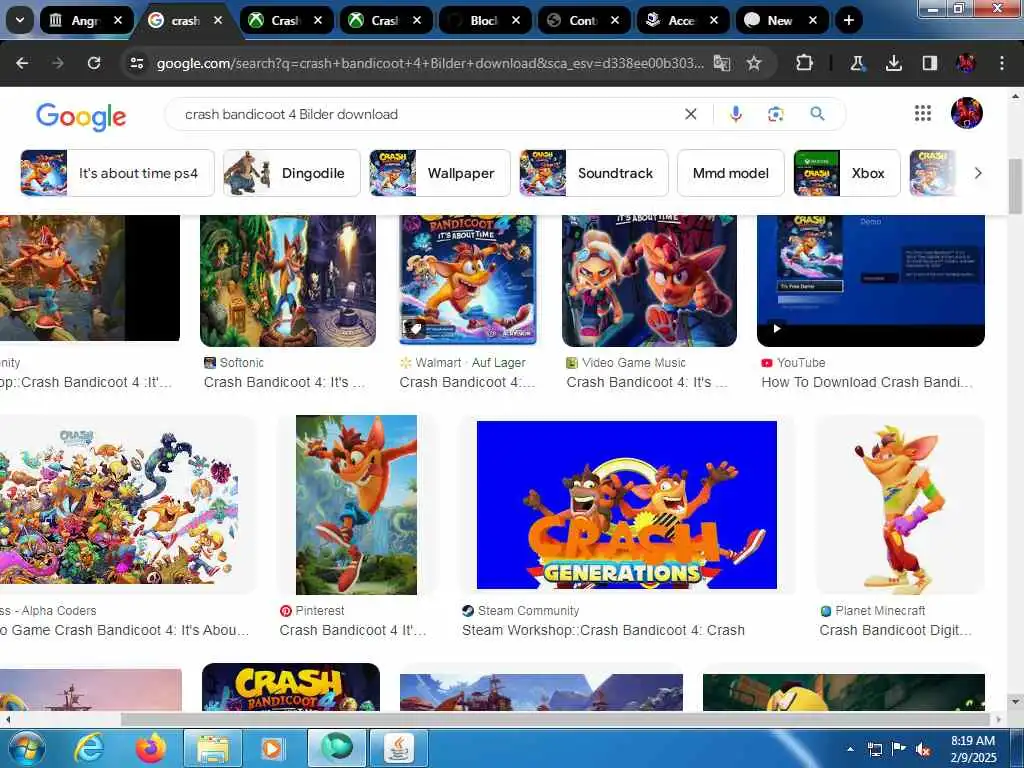Open the Chrome profile avatar in toolbar
The height and width of the screenshot is (768, 1024).
tap(966, 63)
